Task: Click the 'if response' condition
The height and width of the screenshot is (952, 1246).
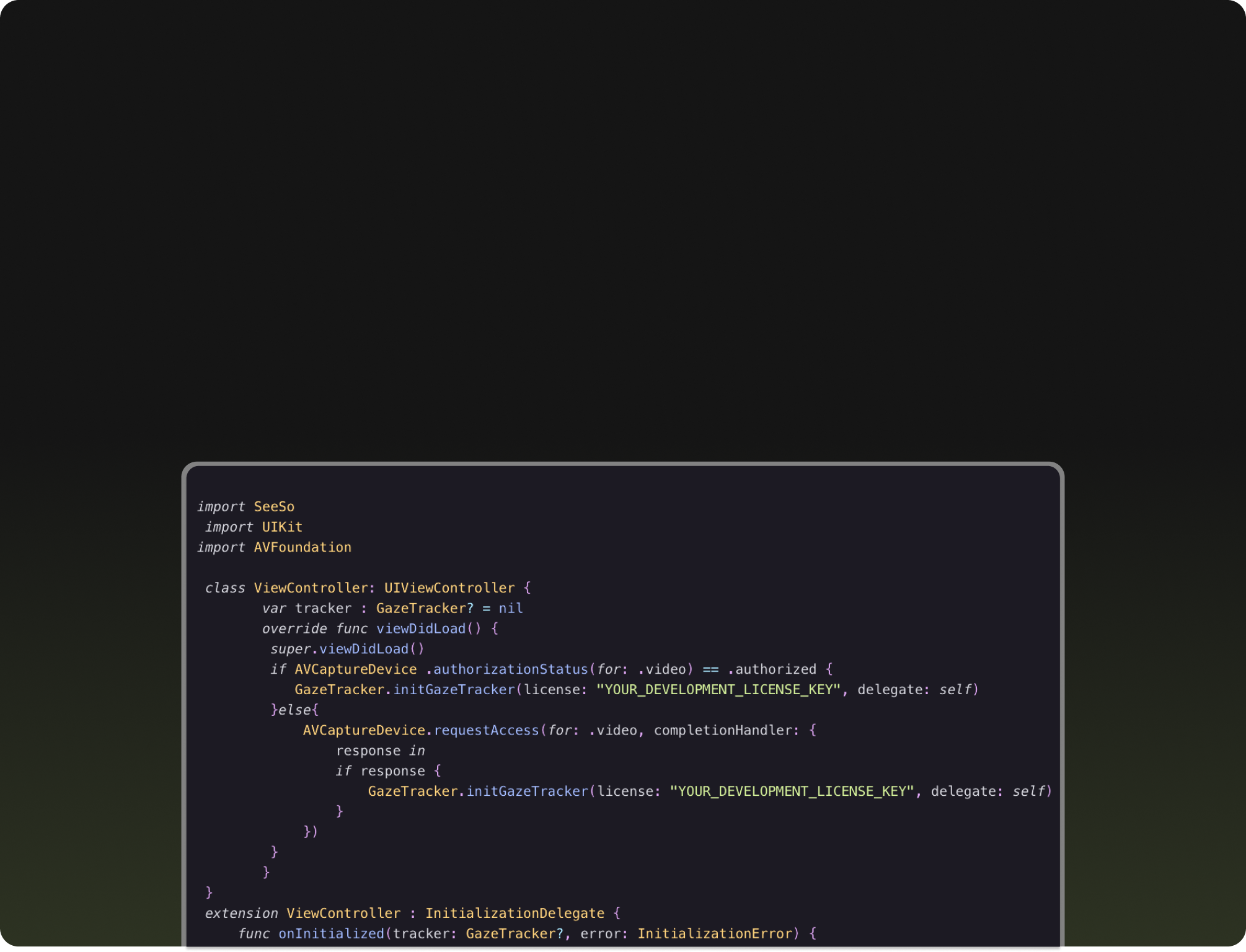Action: (380, 771)
